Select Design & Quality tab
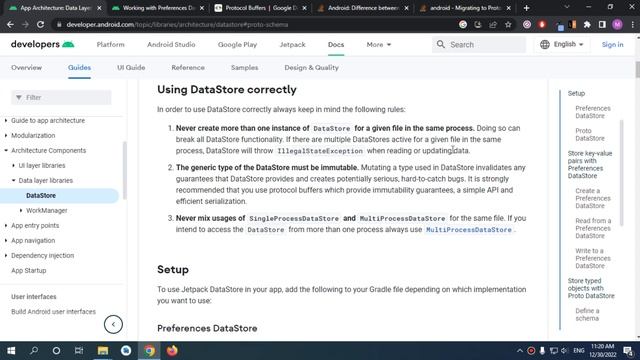Viewport: 640px width, 360px height. (x=311, y=68)
